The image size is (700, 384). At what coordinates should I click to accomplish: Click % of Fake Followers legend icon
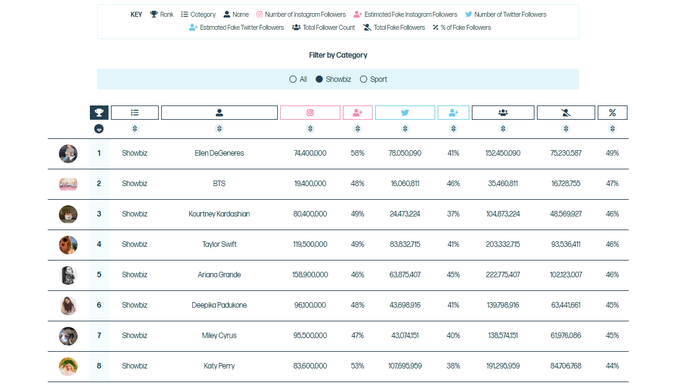(x=435, y=27)
